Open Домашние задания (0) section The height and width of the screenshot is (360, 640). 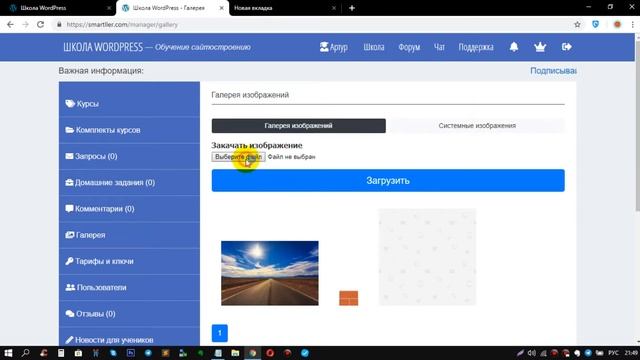pyautogui.click(x=129, y=182)
